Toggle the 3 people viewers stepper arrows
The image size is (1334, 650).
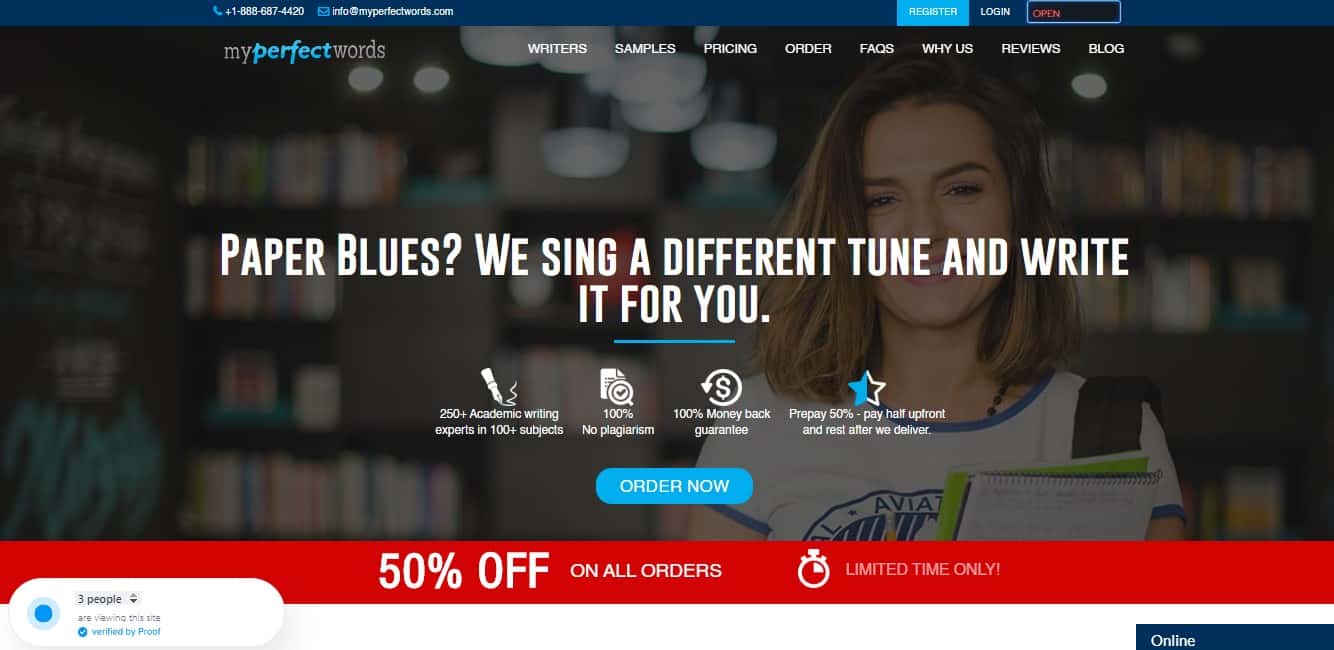134,599
